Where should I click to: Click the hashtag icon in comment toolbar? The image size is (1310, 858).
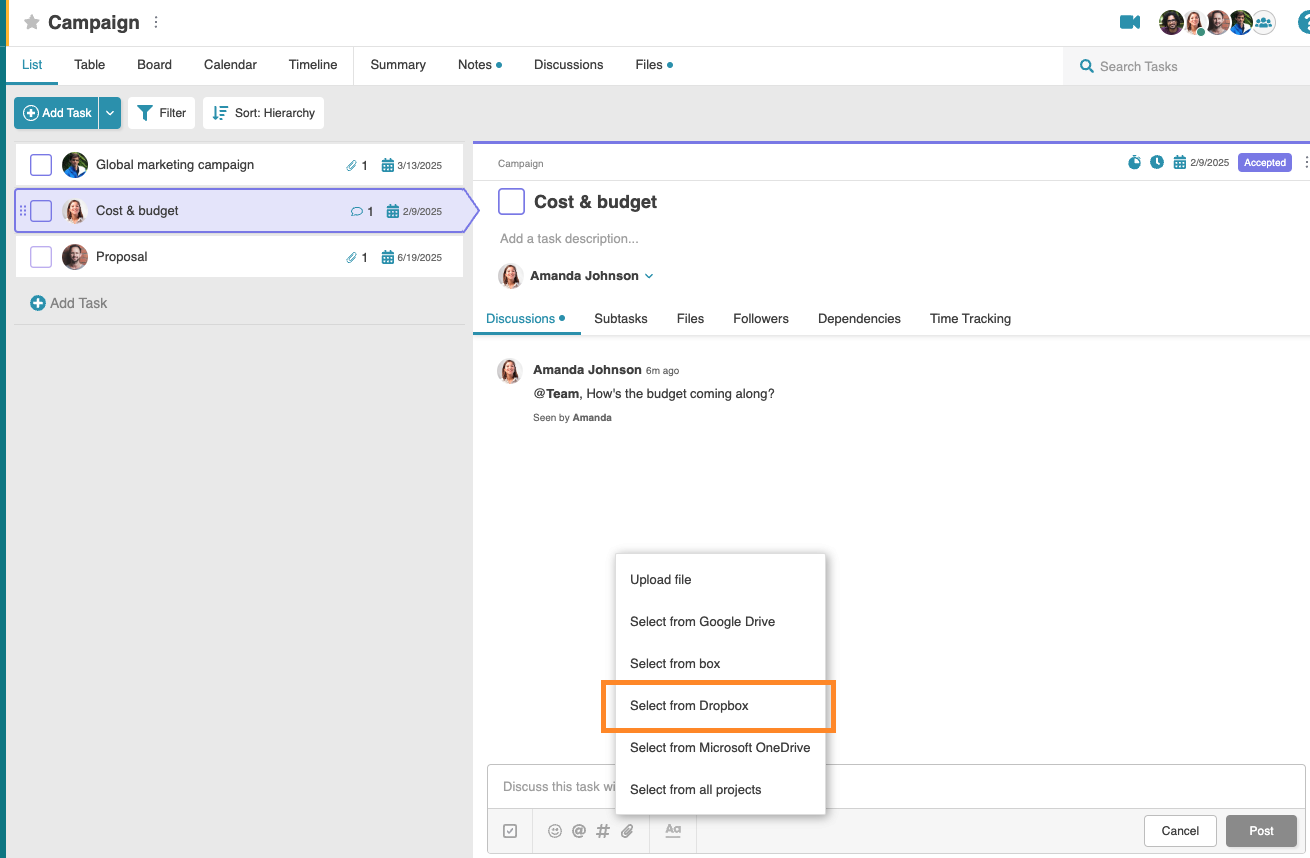(603, 831)
